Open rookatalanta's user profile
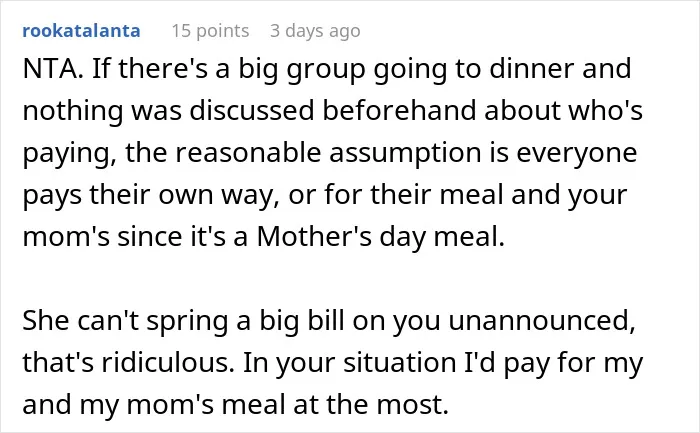The image size is (700, 433). pos(81,31)
